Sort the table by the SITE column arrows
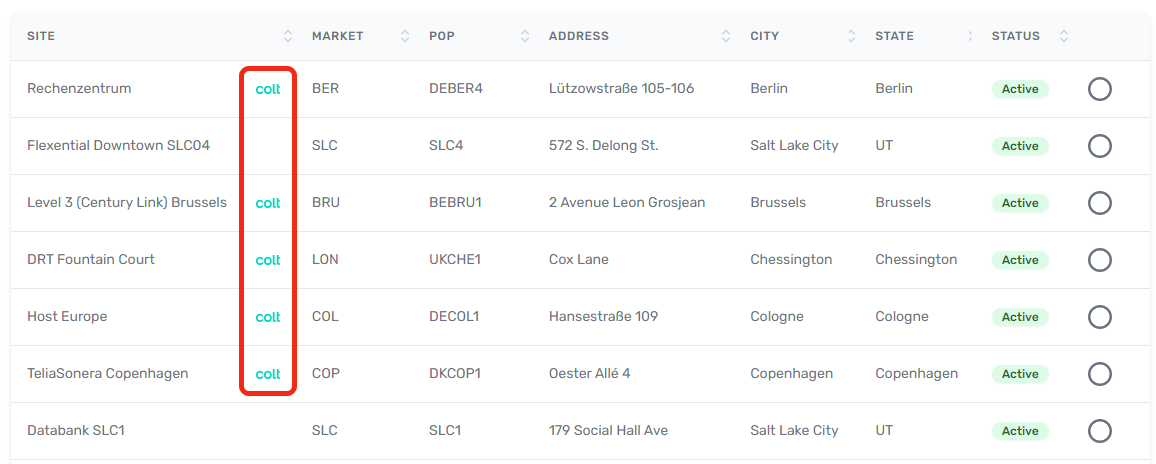The width and height of the screenshot is (1156, 464). (288, 36)
